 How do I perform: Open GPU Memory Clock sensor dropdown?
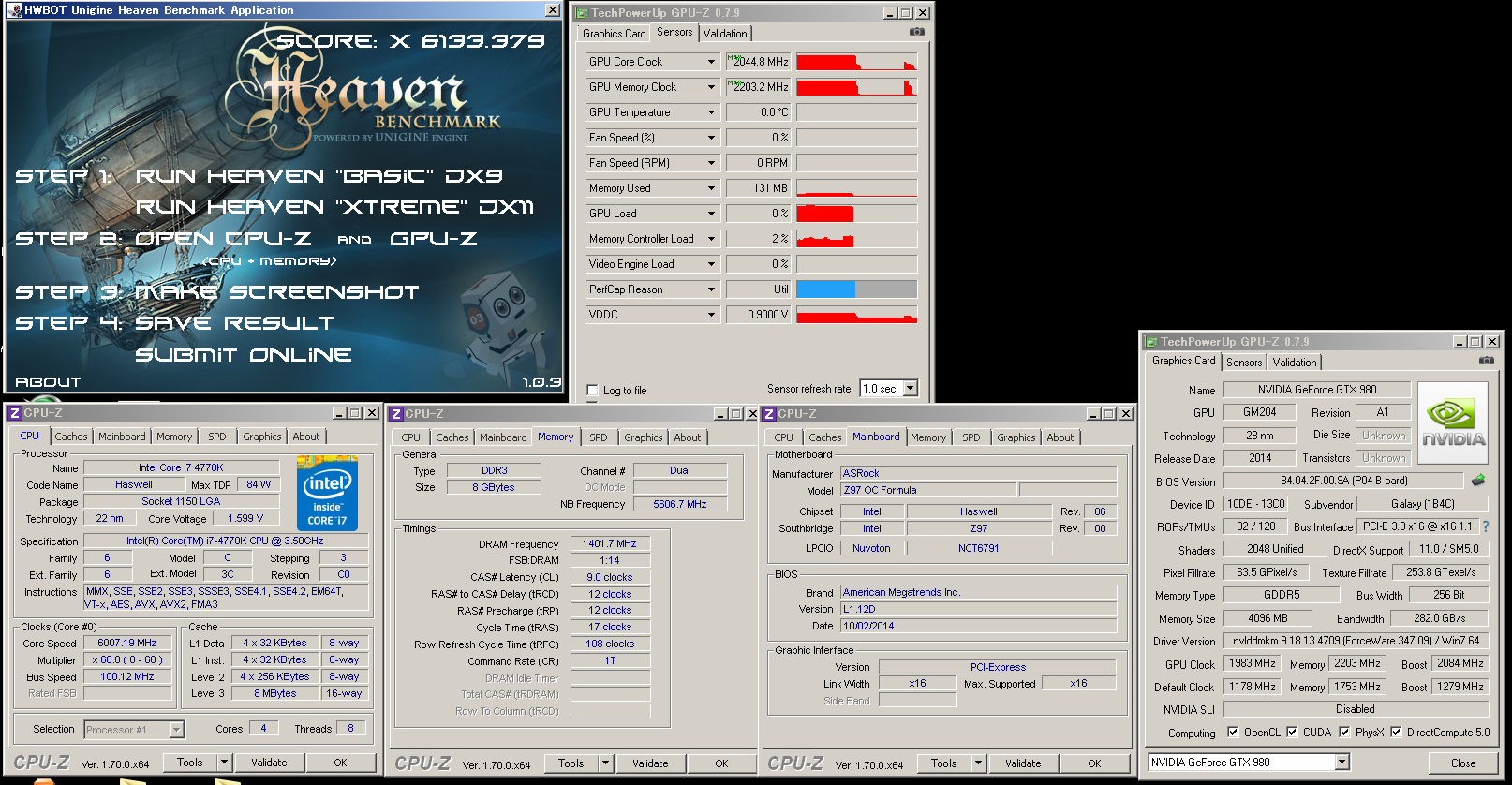tap(711, 87)
